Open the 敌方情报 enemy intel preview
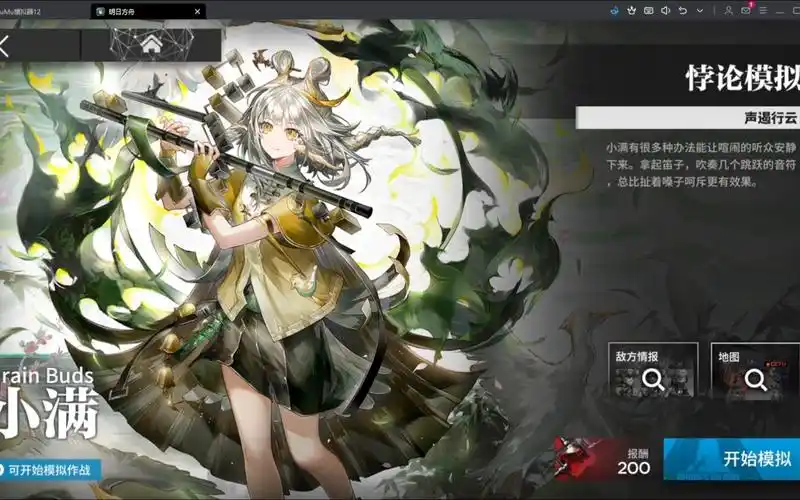 click(x=653, y=371)
